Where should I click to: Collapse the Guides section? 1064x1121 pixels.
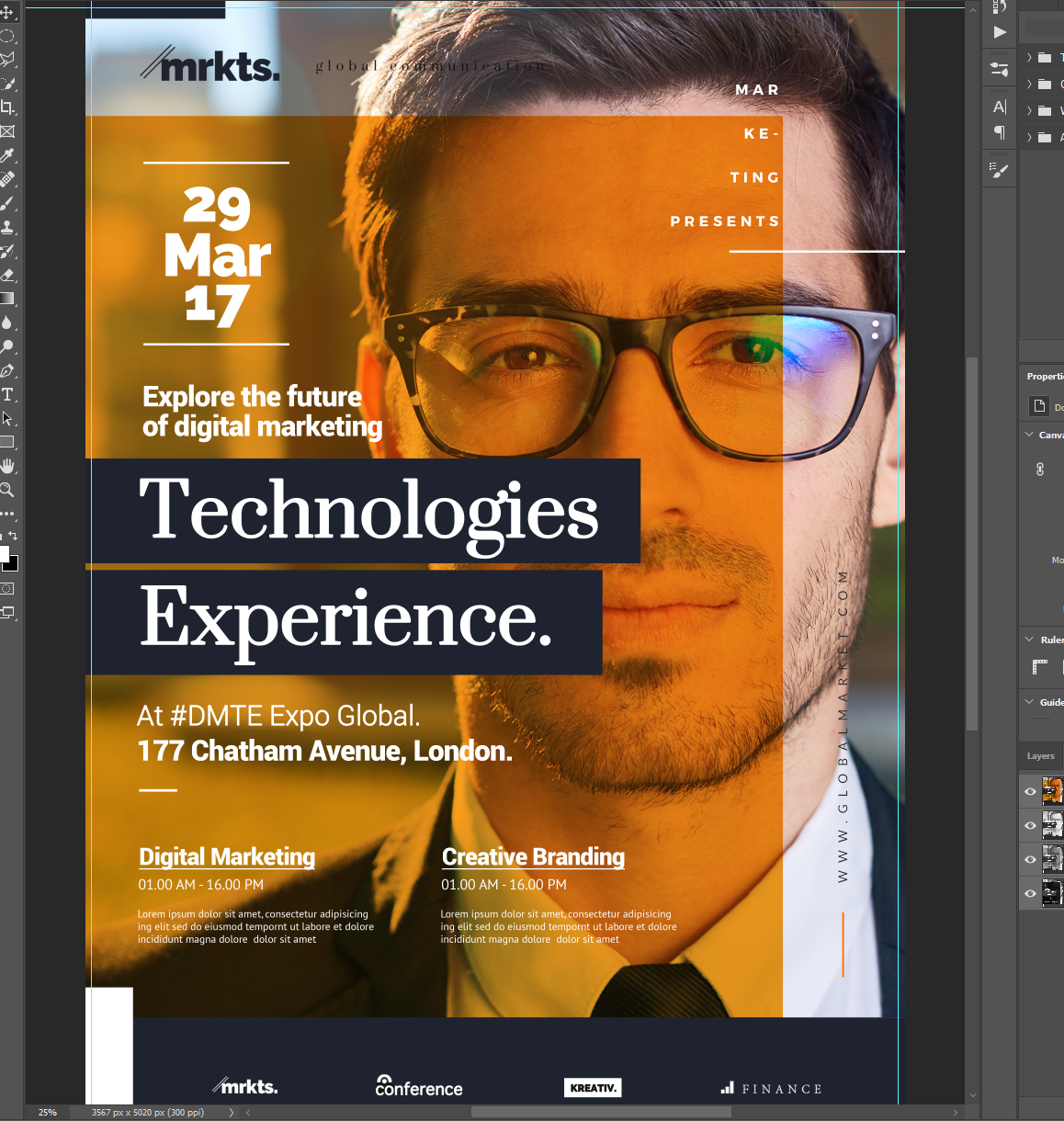click(x=1029, y=702)
